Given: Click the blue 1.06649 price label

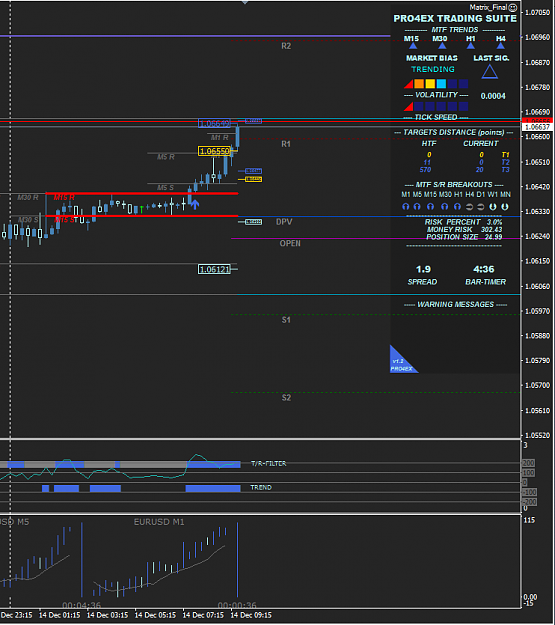Looking at the screenshot, I should click(x=215, y=124).
